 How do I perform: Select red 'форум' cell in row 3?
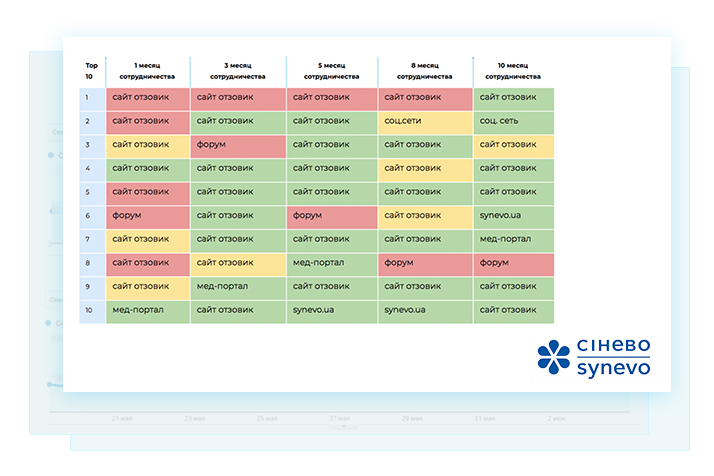238,145
